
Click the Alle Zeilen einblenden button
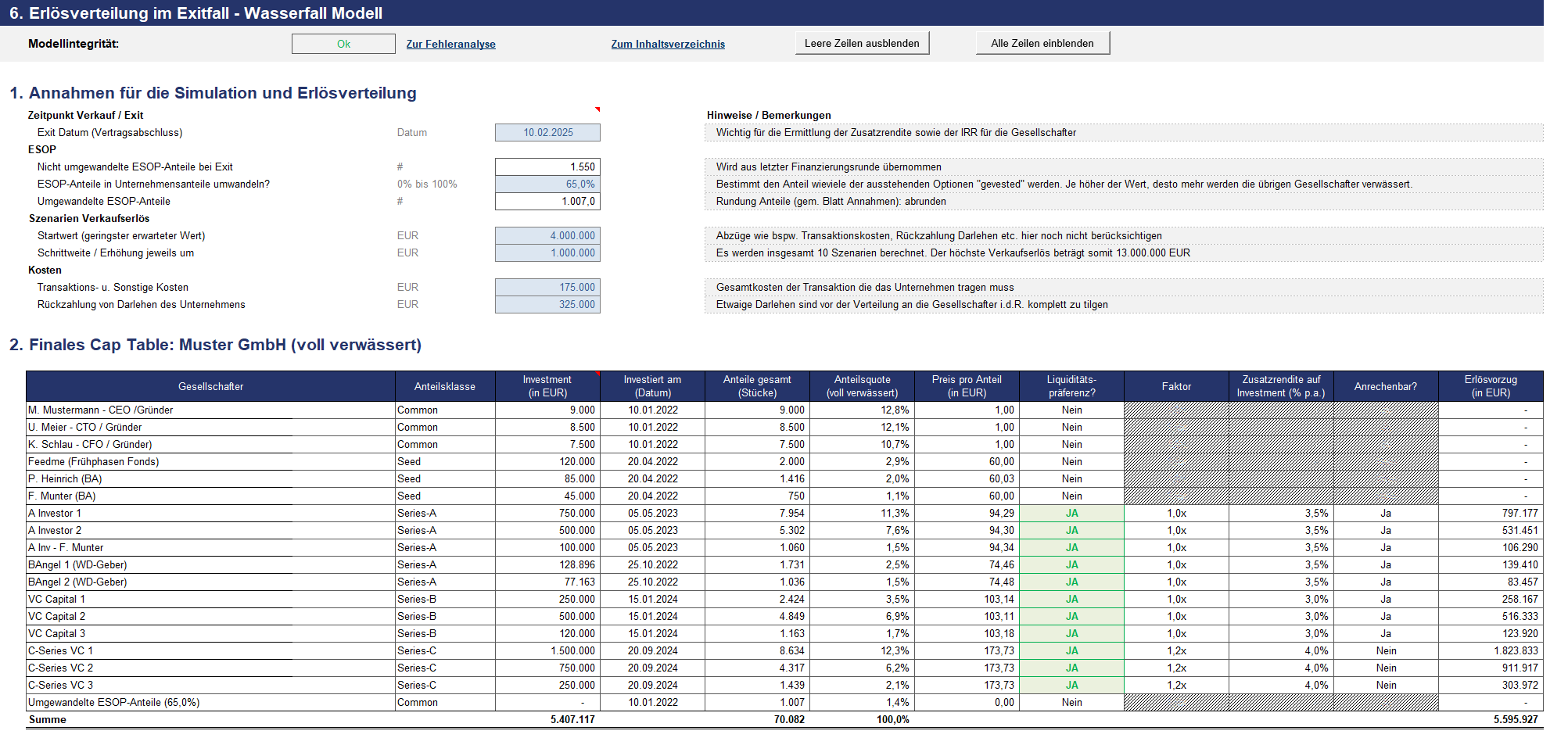pyautogui.click(x=1042, y=43)
